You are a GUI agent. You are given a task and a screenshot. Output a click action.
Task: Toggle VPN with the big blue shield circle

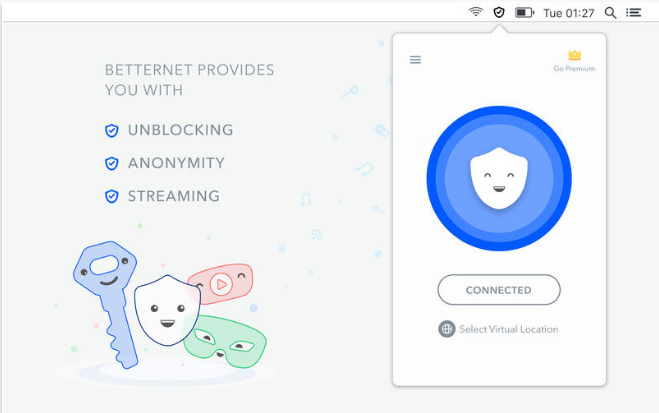pos(499,178)
